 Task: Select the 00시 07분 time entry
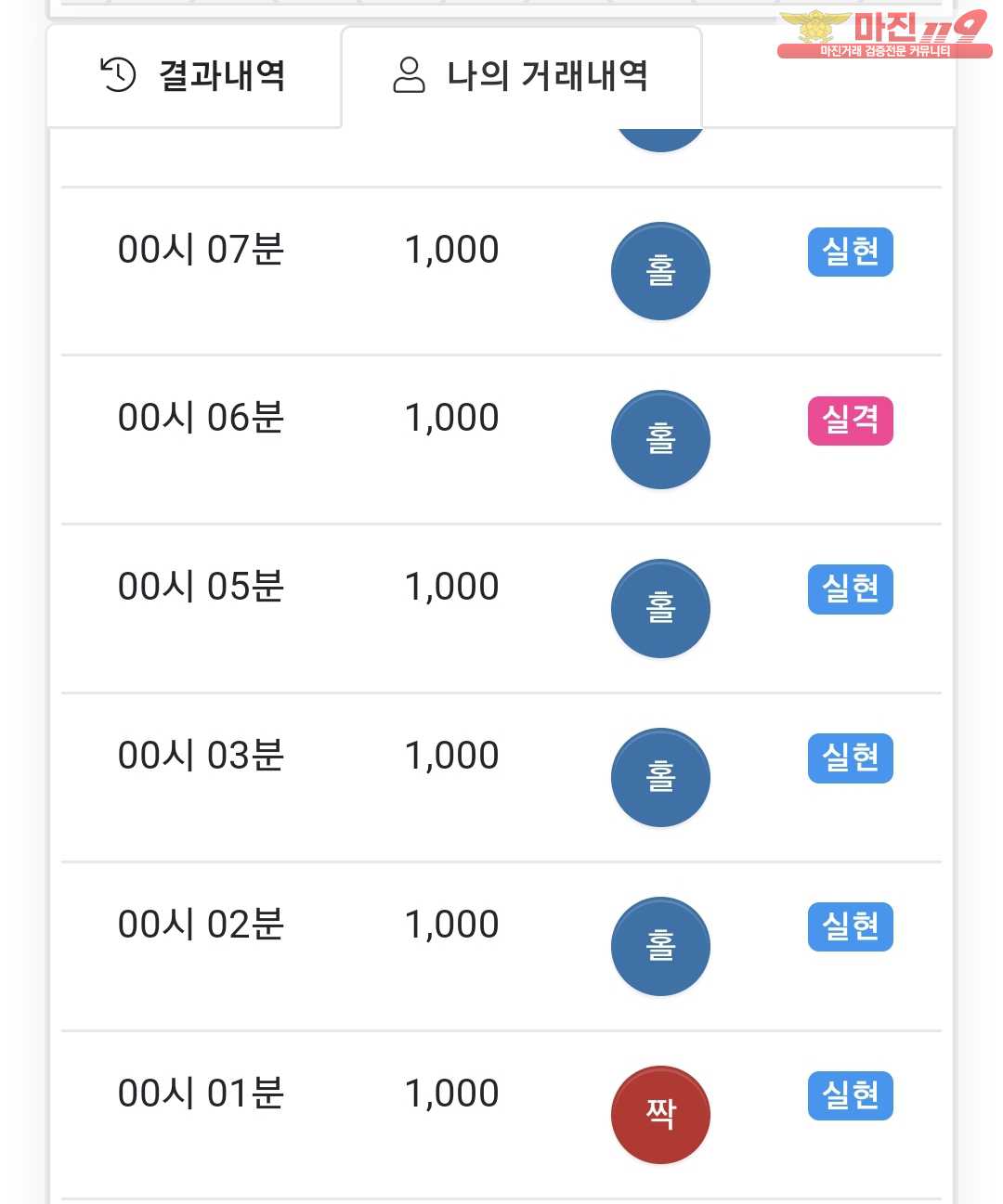201,250
